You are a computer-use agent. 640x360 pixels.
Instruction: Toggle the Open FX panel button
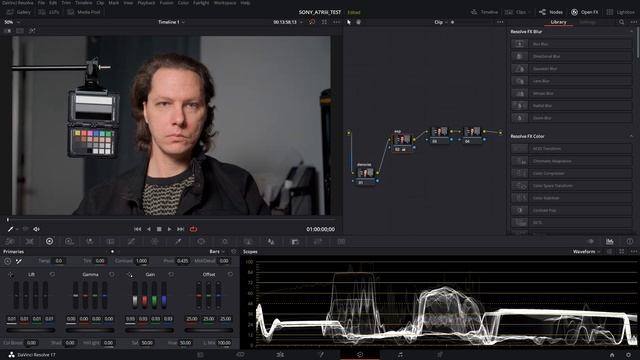pos(584,12)
